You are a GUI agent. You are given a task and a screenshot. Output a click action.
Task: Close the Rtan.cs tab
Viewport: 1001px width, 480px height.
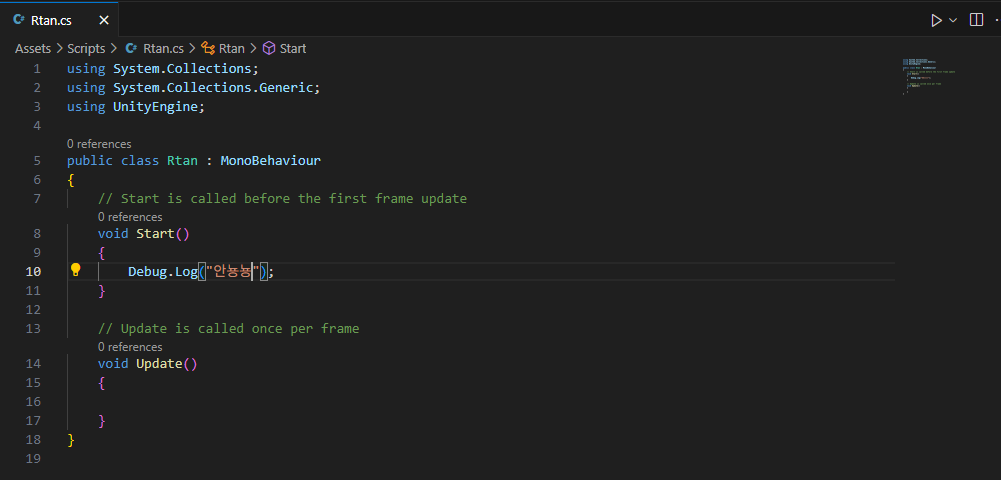[x=103, y=20]
